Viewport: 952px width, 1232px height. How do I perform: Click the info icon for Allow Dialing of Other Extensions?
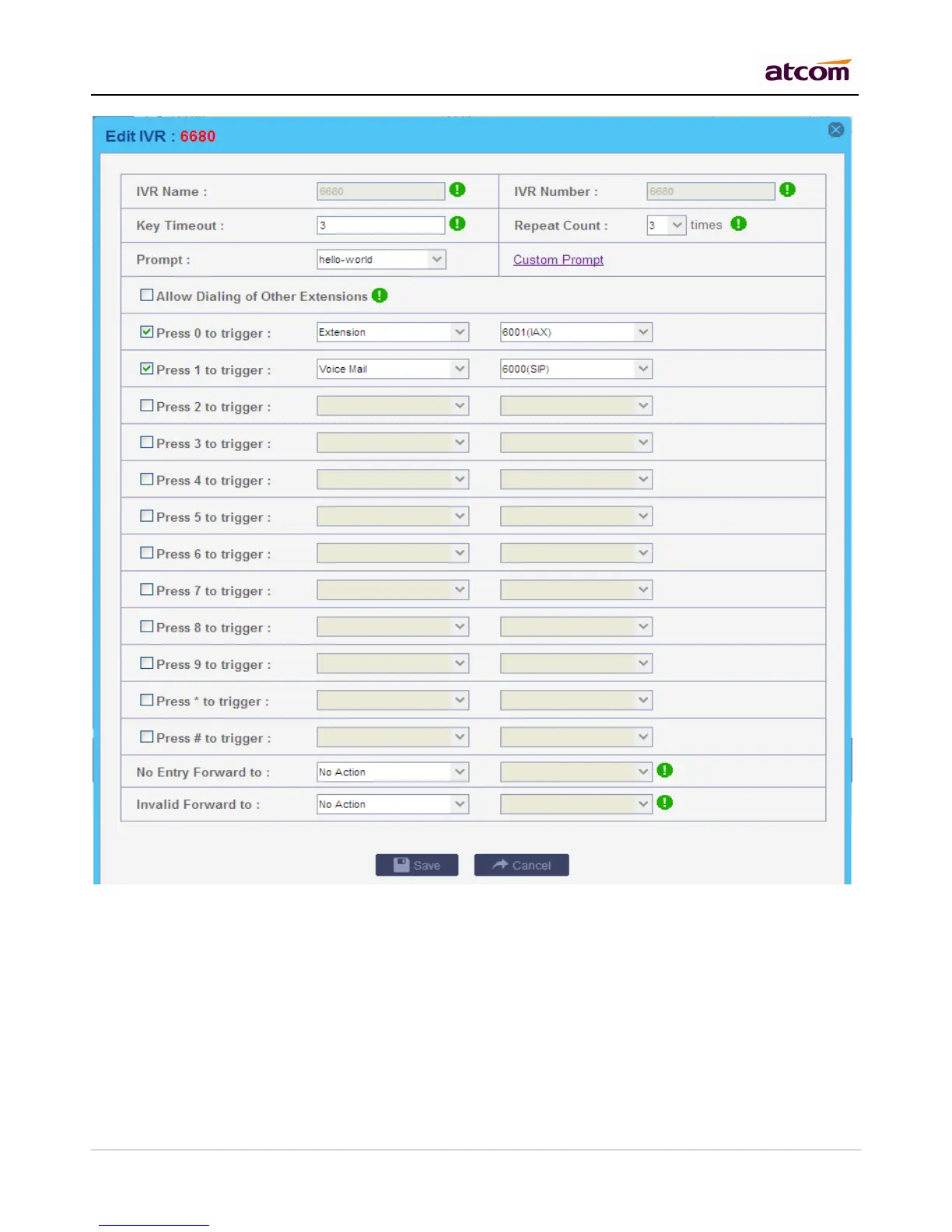click(380, 296)
